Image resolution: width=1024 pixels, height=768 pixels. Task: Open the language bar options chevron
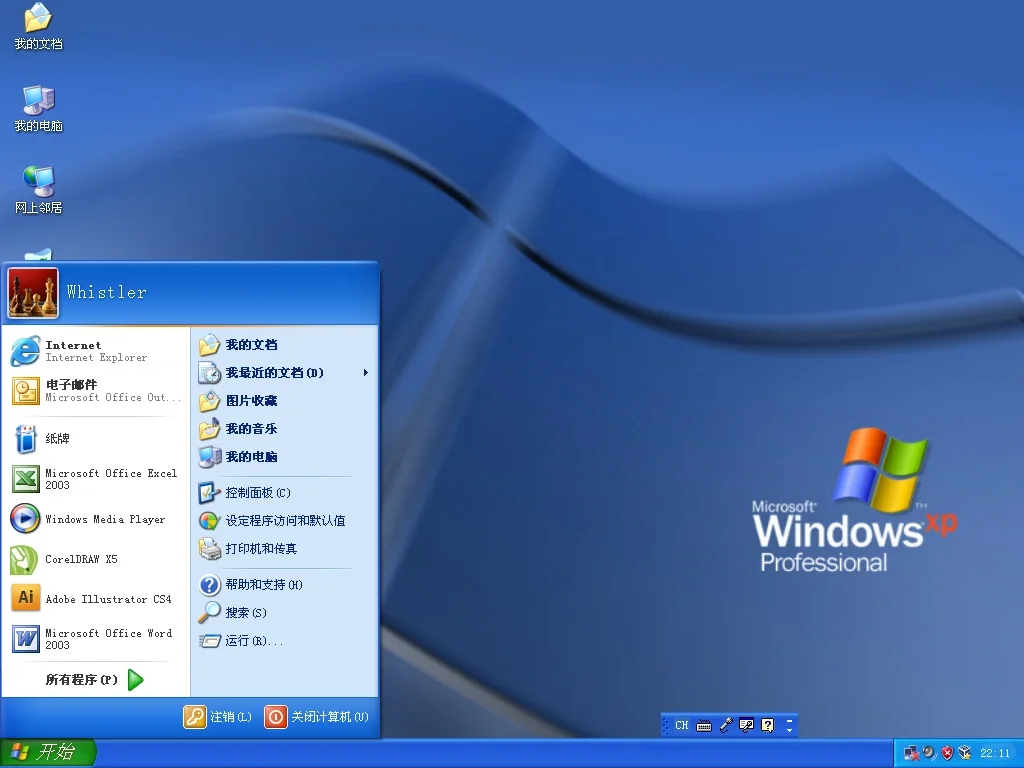[789, 724]
